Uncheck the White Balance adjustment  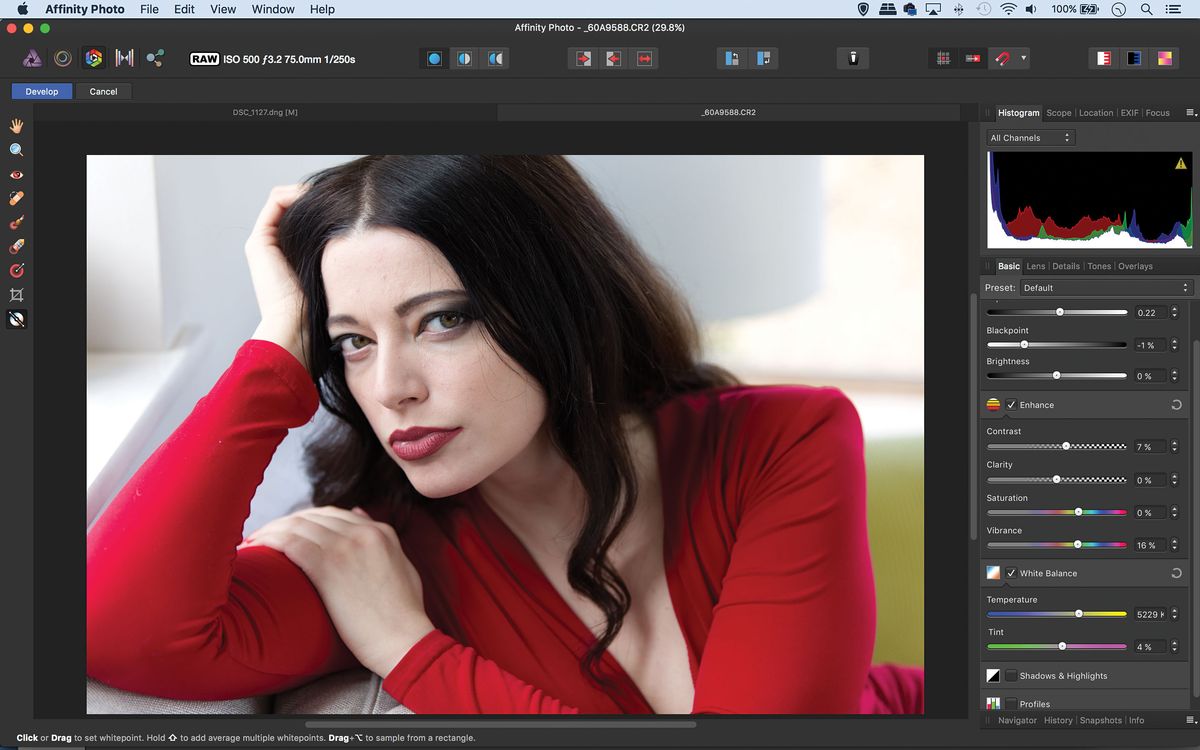pyautogui.click(x=1012, y=573)
